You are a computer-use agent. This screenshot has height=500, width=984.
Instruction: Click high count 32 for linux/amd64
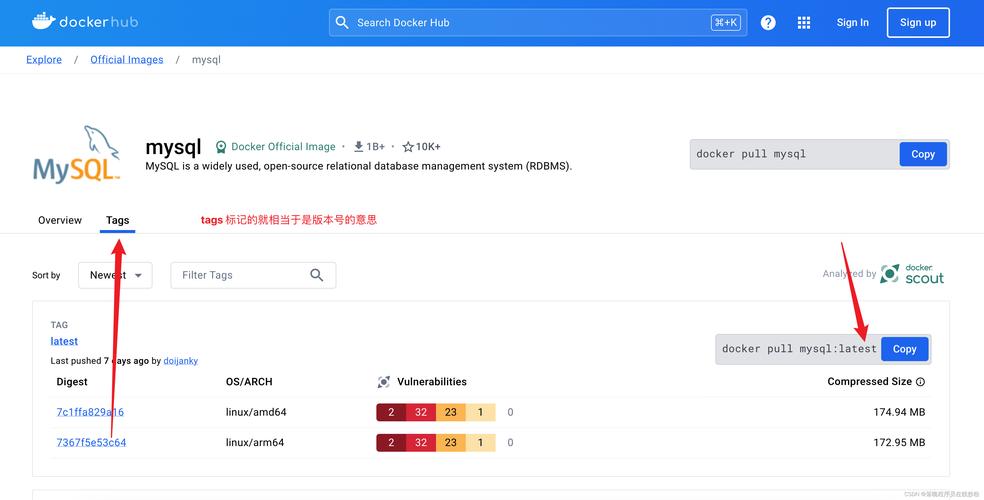pyautogui.click(x=420, y=412)
